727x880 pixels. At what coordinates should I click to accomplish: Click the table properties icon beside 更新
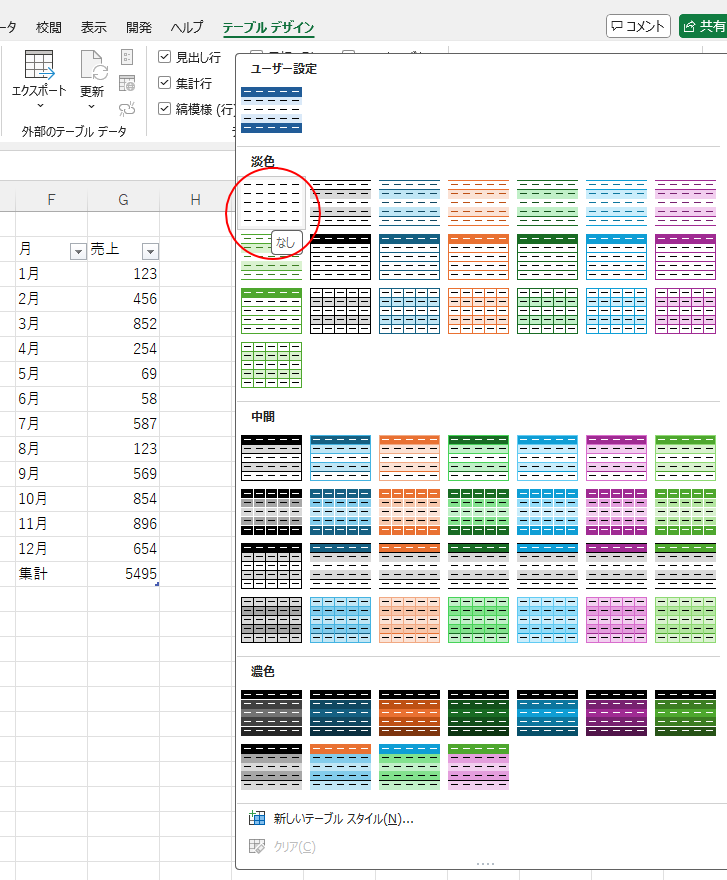pos(127,57)
